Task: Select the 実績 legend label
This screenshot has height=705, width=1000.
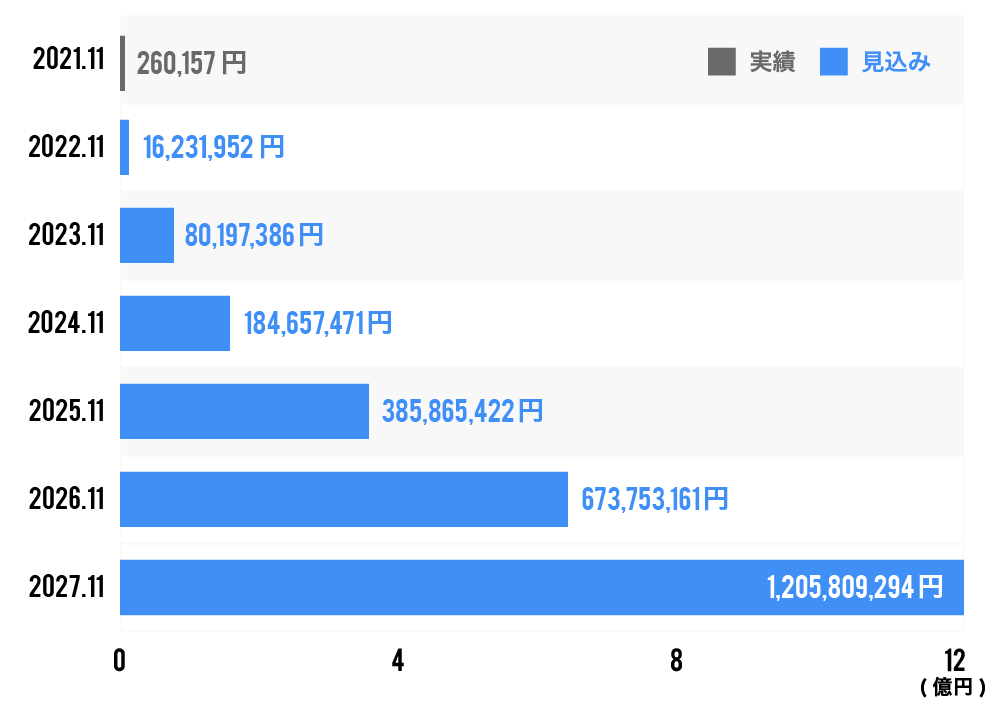Action: coord(772,62)
